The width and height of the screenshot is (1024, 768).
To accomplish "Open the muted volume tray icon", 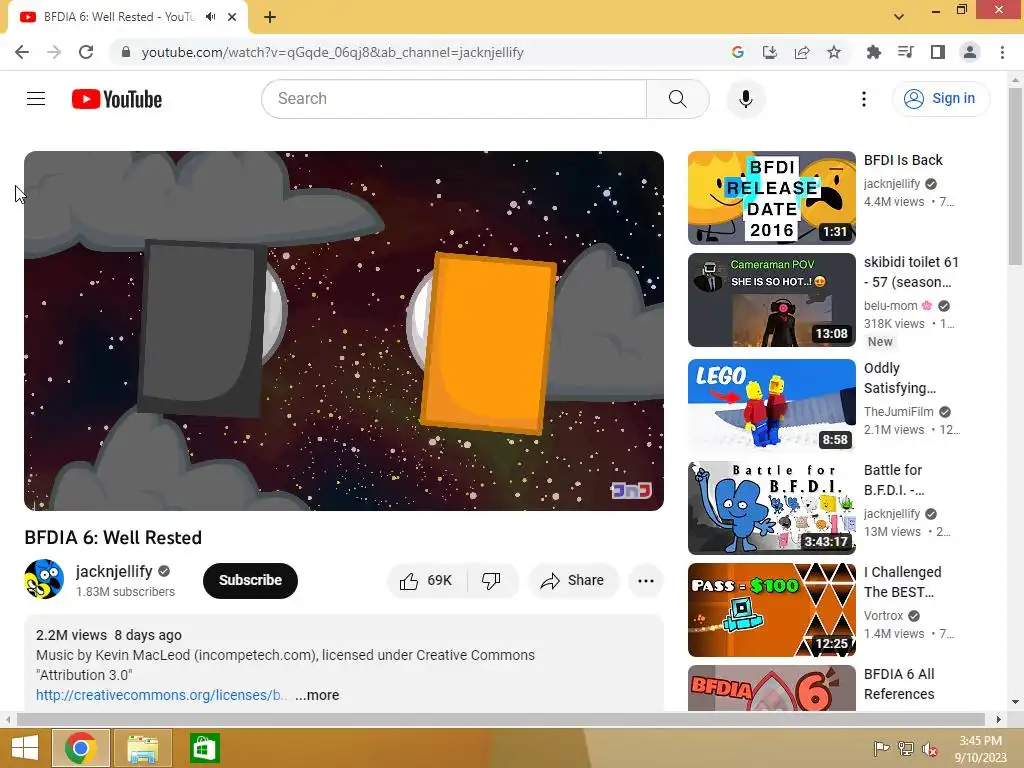I will click(x=929, y=749).
